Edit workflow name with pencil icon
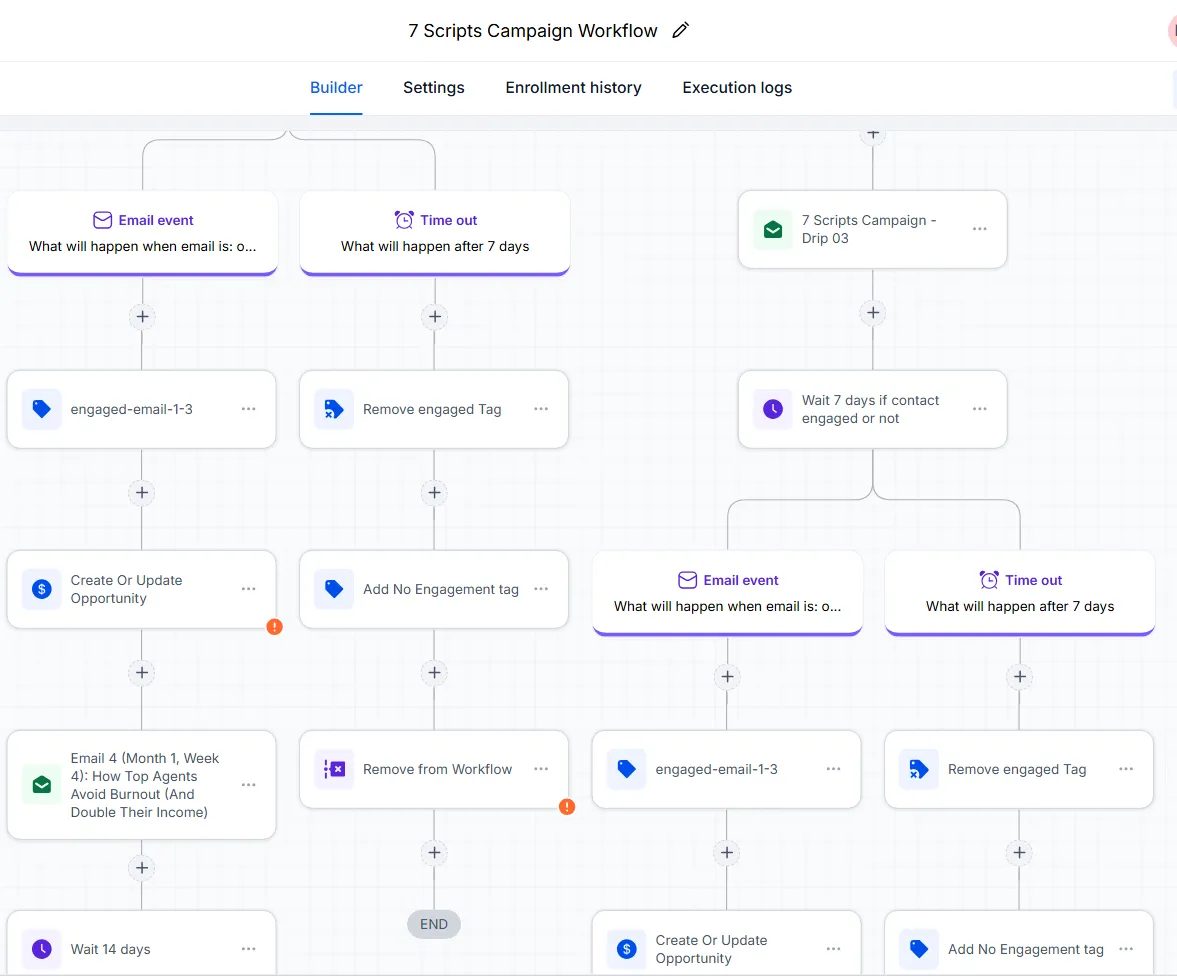Screen dimensions: 1177x976 tap(680, 31)
